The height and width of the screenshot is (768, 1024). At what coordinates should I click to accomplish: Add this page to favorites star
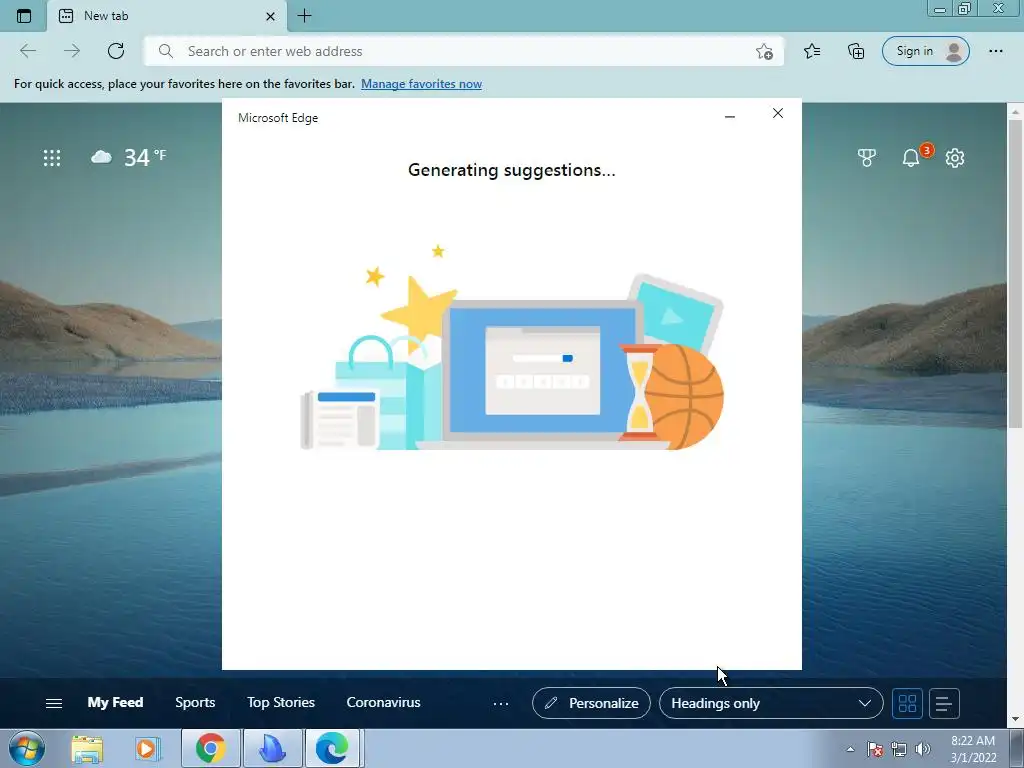764,51
